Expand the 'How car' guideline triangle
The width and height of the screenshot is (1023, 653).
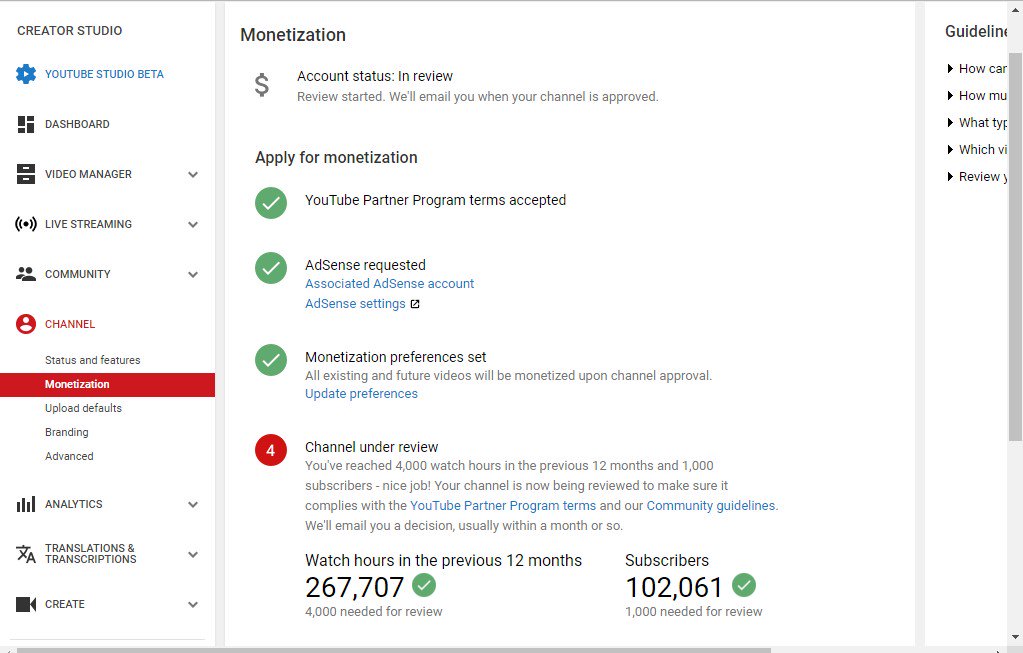[x=950, y=68]
